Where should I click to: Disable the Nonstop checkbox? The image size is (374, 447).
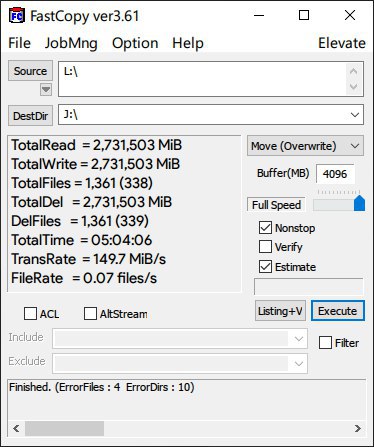(x=265, y=228)
